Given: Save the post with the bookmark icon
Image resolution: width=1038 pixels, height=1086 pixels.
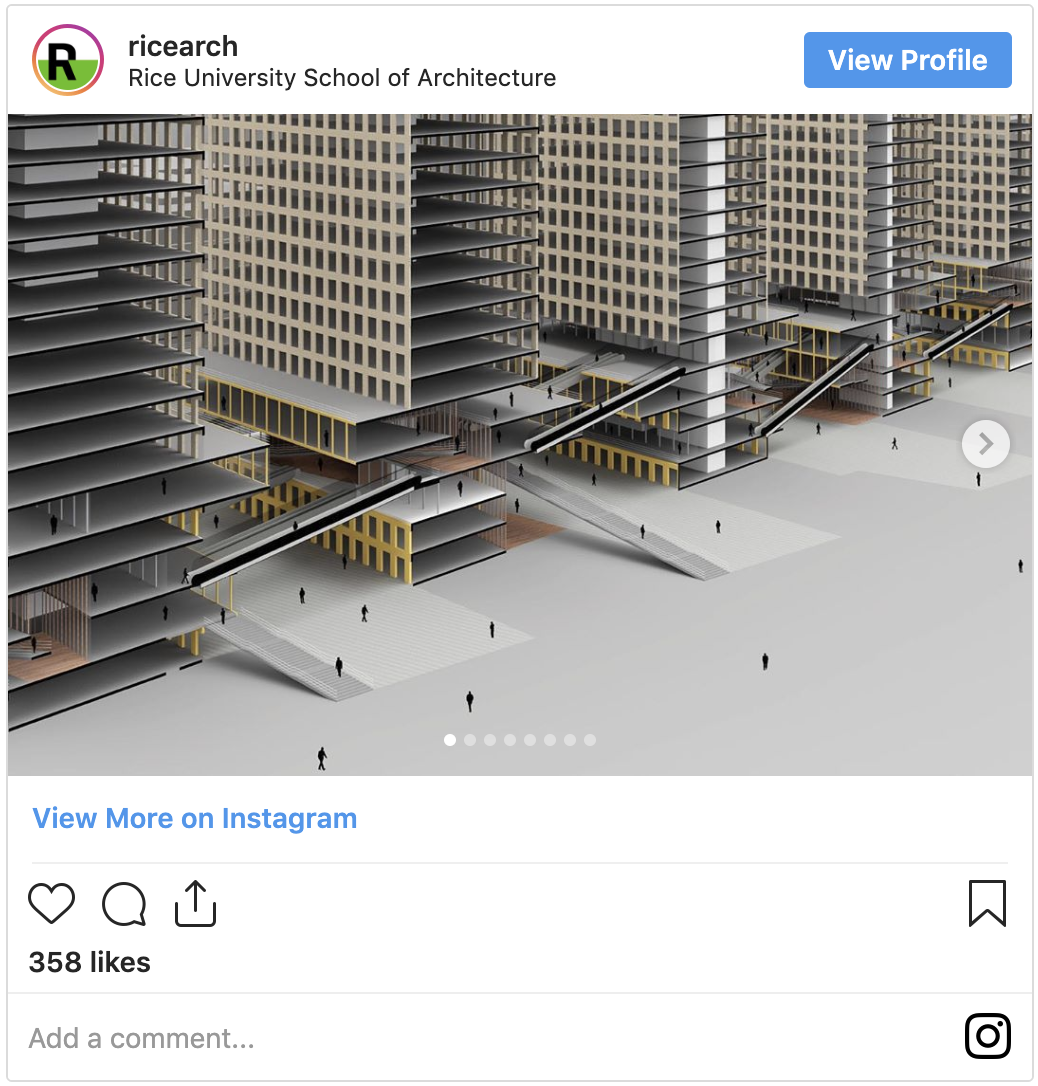Looking at the screenshot, I should click(x=987, y=903).
